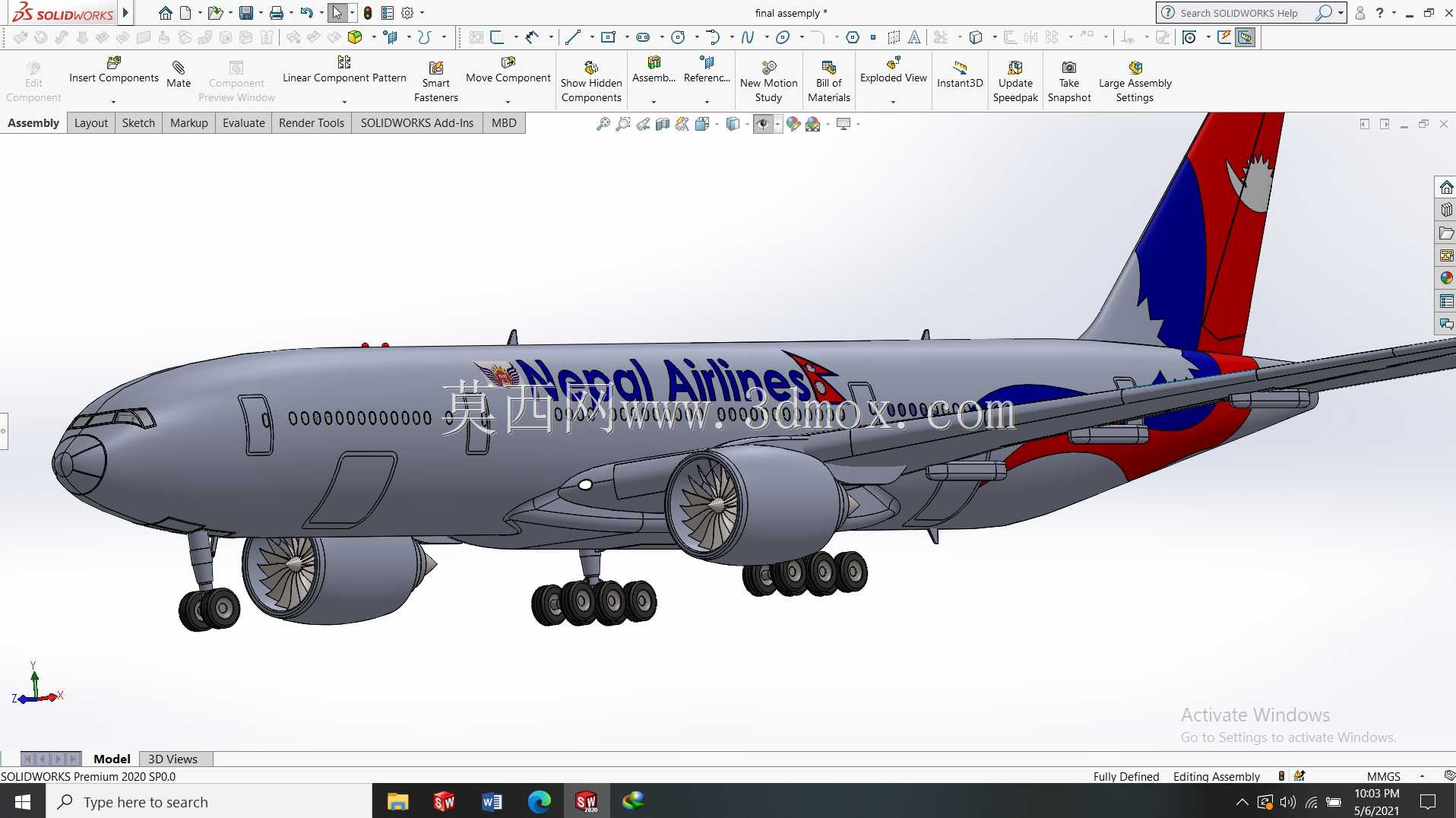Activate Move Component tool
The height and width of the screenshot is (818, 1456).
(x=508, y=70)
